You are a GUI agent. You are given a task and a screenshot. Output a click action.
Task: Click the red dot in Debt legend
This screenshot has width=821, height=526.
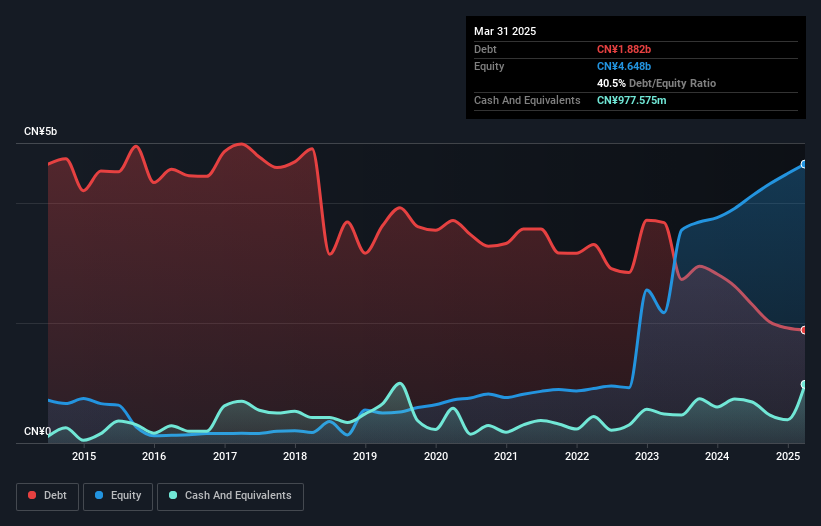click(x=33, y=496)
